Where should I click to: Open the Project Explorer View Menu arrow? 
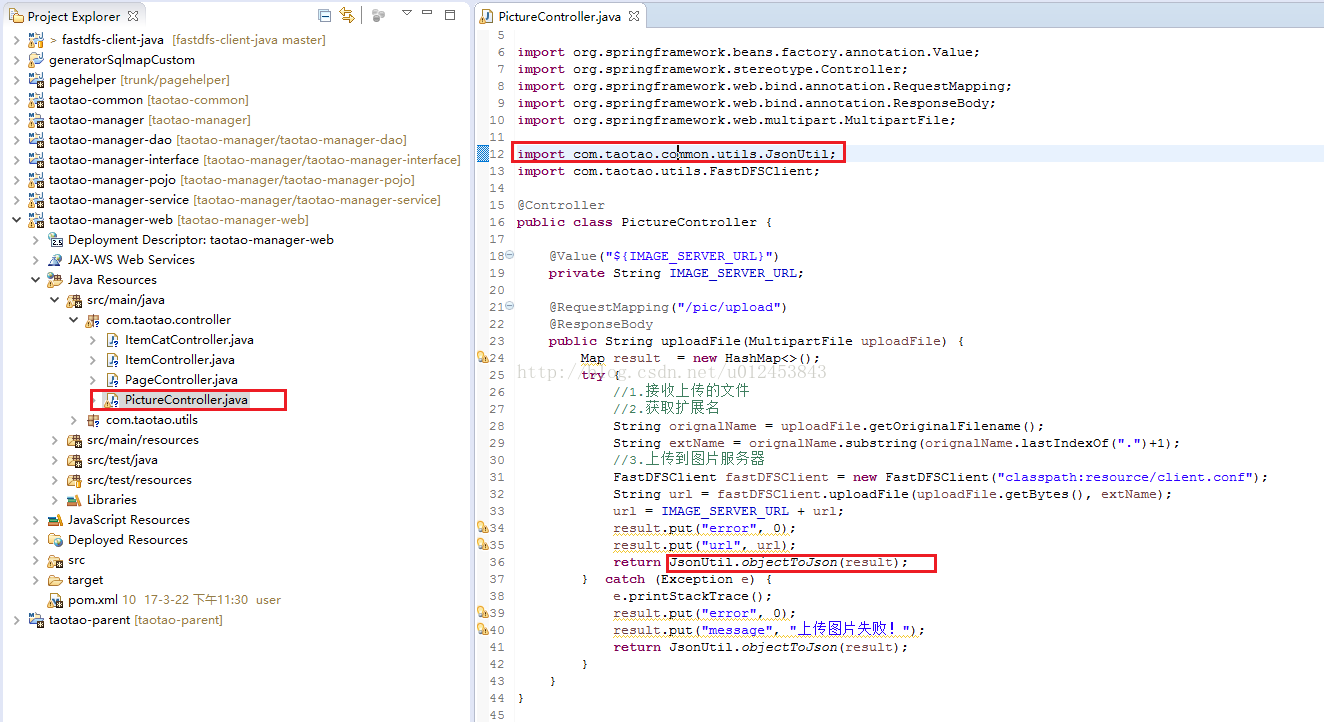click(x=406, y=14)
